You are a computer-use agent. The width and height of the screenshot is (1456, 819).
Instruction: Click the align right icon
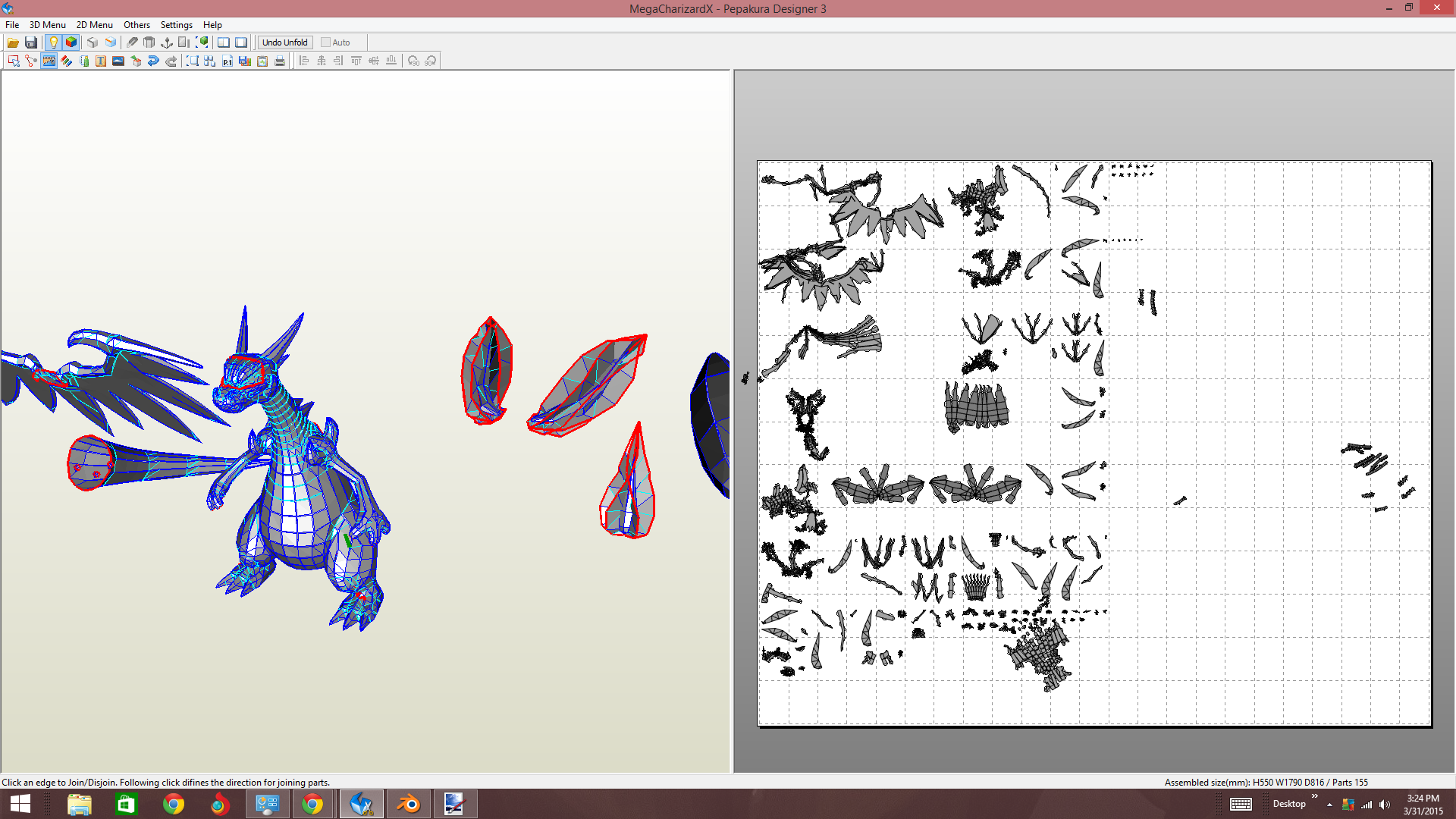coord(339,61)
